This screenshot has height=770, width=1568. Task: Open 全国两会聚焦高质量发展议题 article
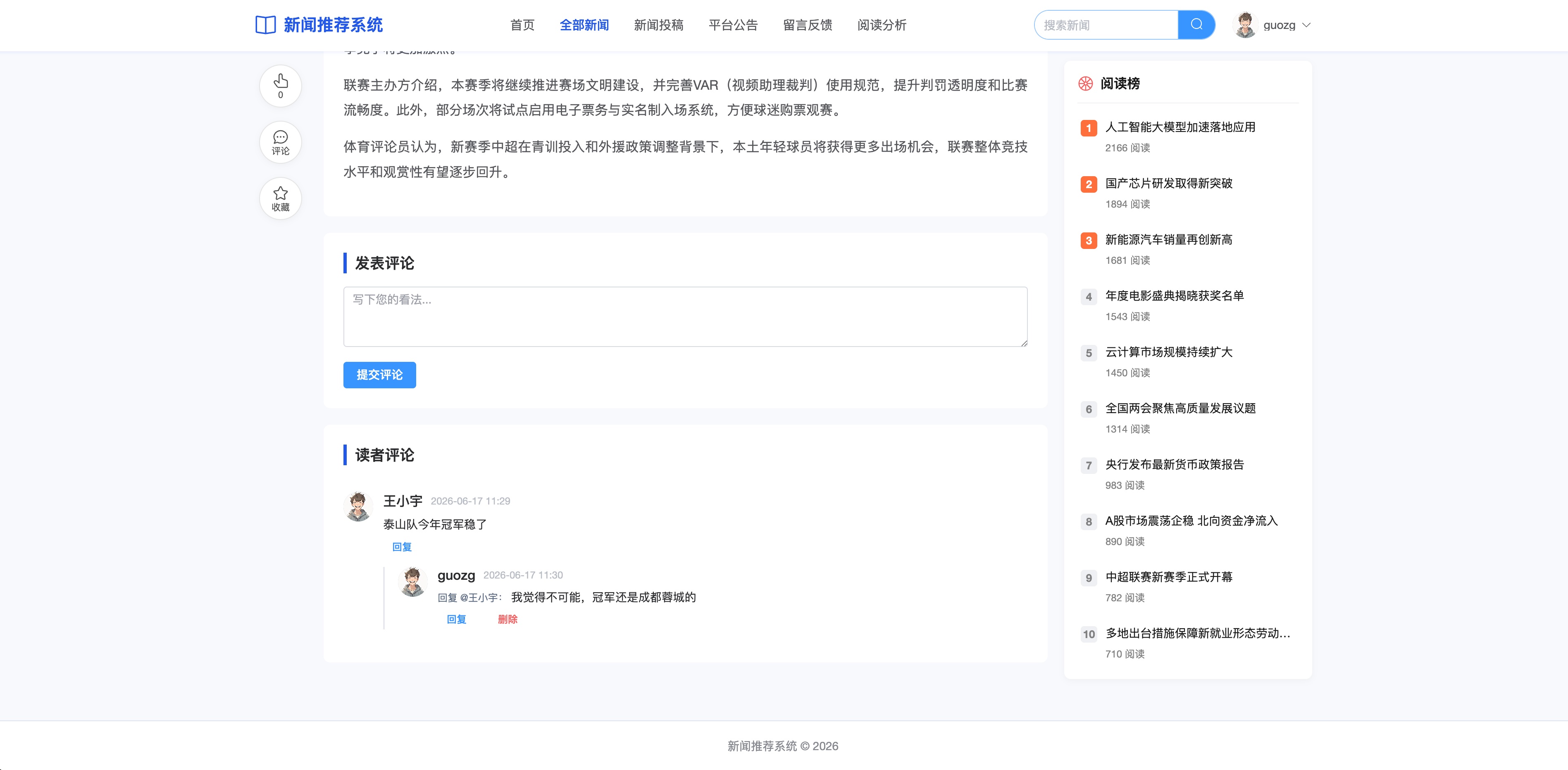1180,408
